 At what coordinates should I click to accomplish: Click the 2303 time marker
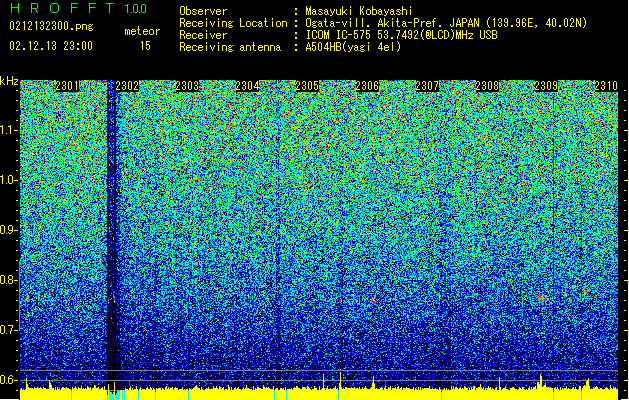[x=187, y=86]
